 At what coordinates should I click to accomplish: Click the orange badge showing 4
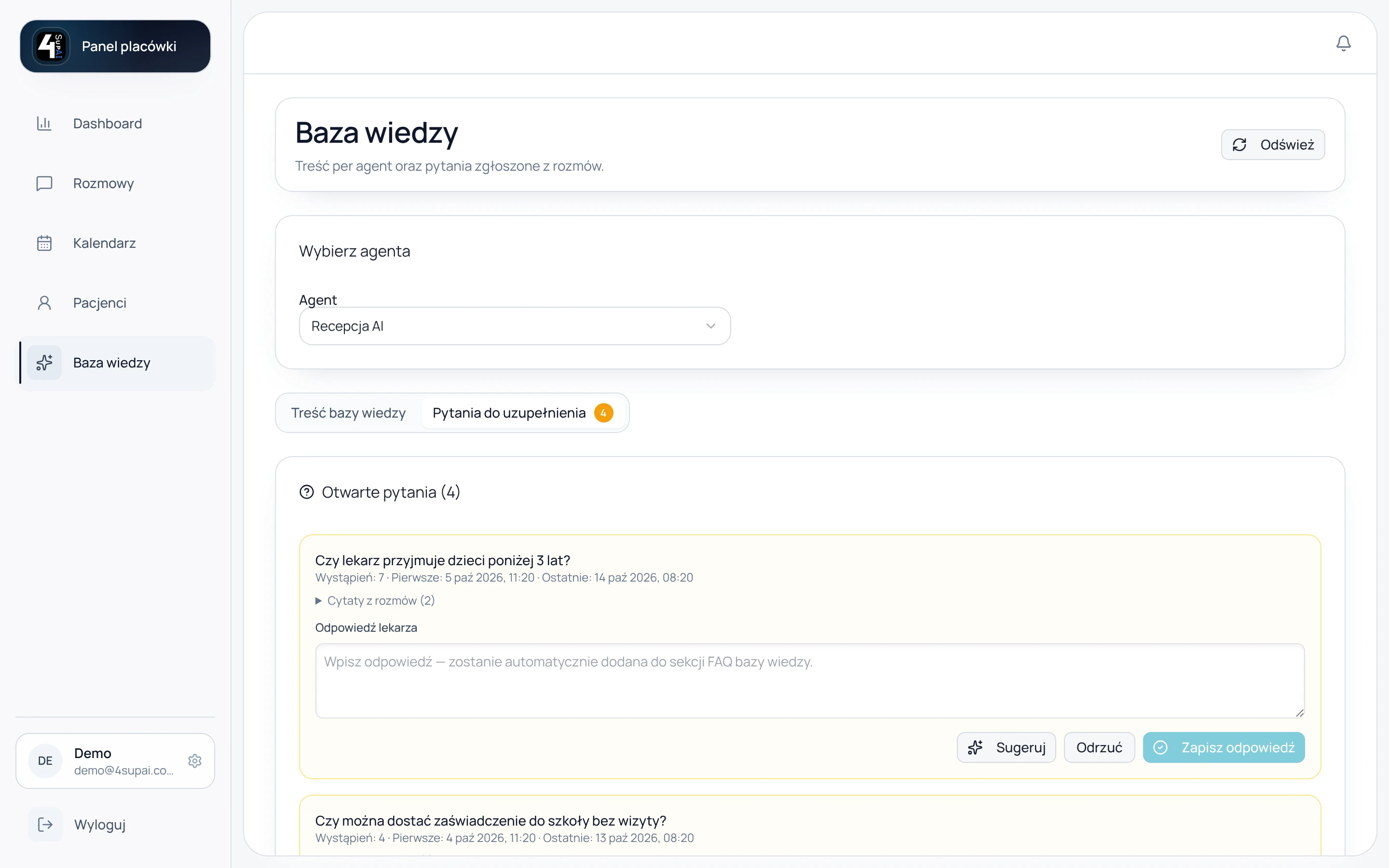coord(603,413)
